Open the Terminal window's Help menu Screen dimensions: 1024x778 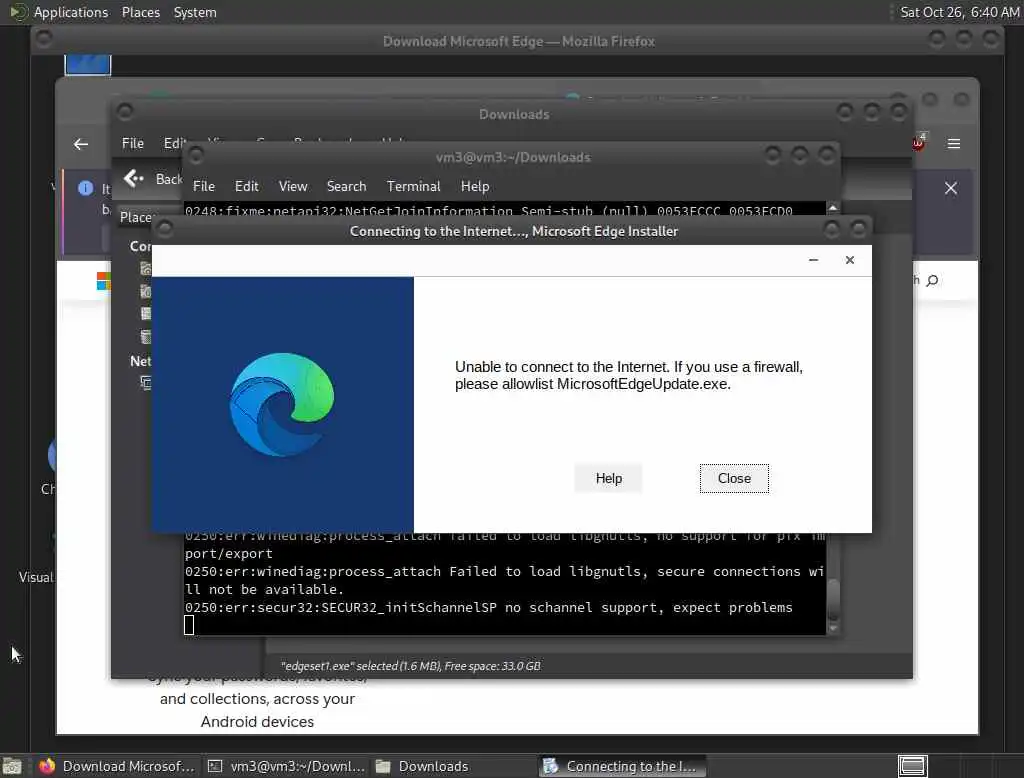click(475, 186)
